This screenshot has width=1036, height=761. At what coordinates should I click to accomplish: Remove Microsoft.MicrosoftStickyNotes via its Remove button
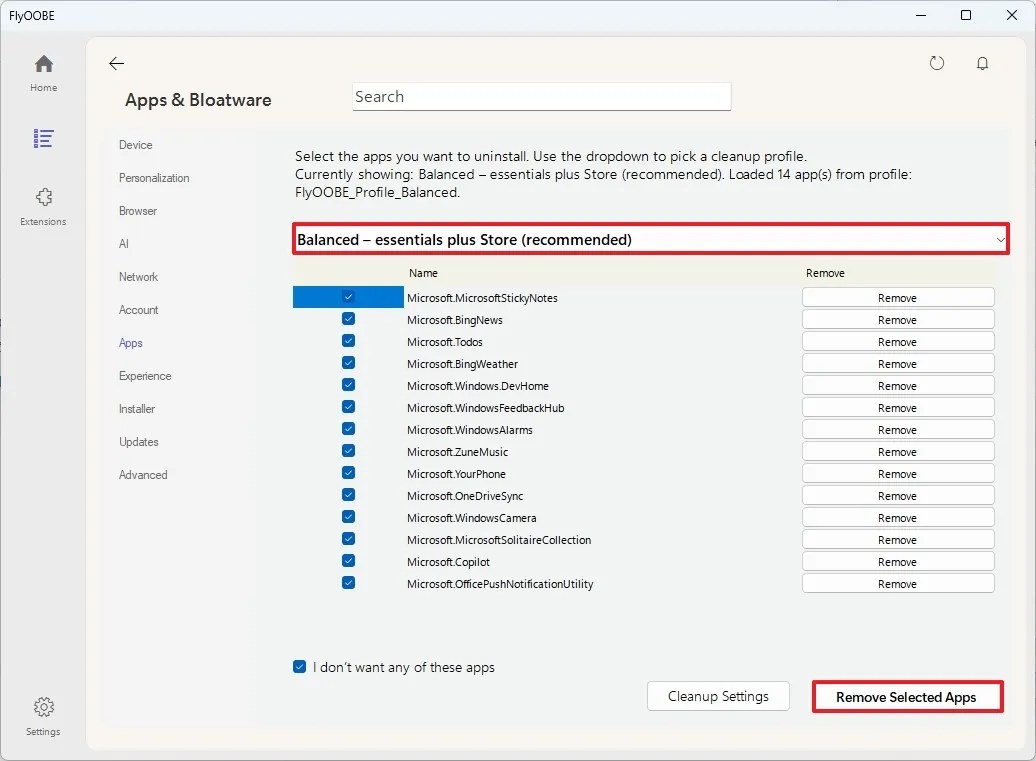897,297
